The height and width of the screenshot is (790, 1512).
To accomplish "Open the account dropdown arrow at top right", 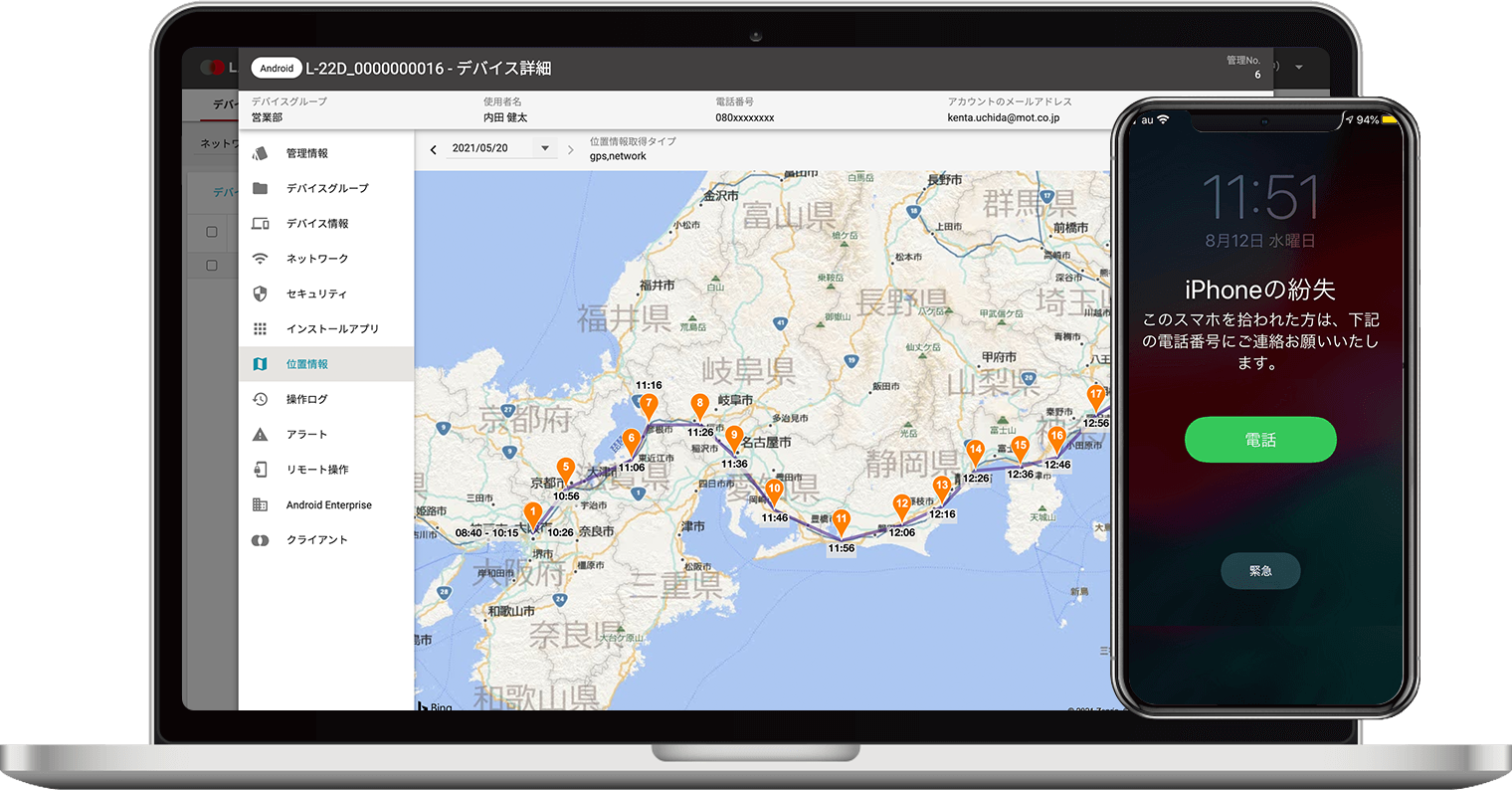I will 1299,68.
